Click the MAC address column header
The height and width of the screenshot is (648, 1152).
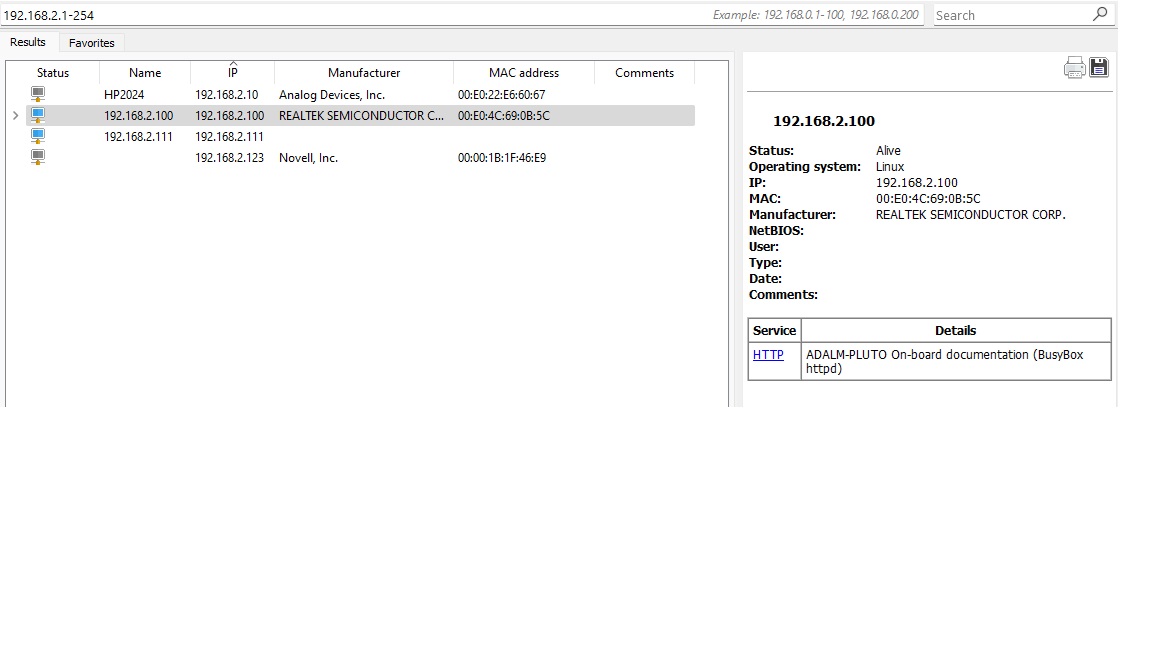[x=523, y=73]
